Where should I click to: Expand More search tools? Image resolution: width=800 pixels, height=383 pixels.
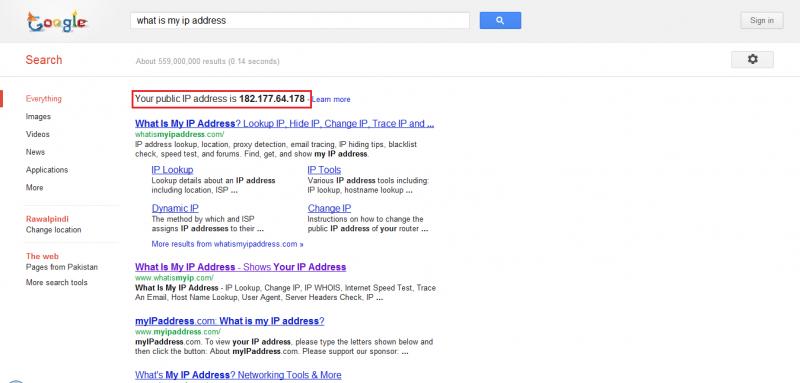coord(57,282)
